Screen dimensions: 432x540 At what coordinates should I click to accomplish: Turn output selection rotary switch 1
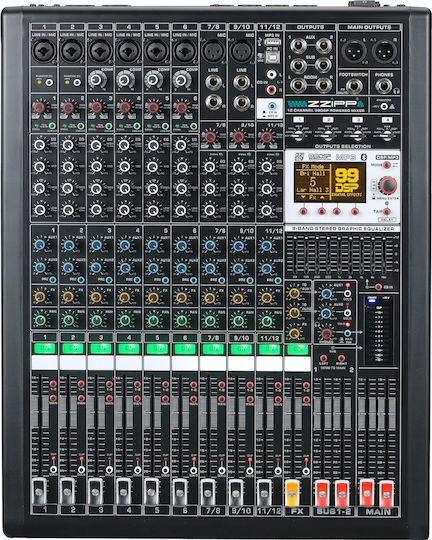click(x=299, y=135)
